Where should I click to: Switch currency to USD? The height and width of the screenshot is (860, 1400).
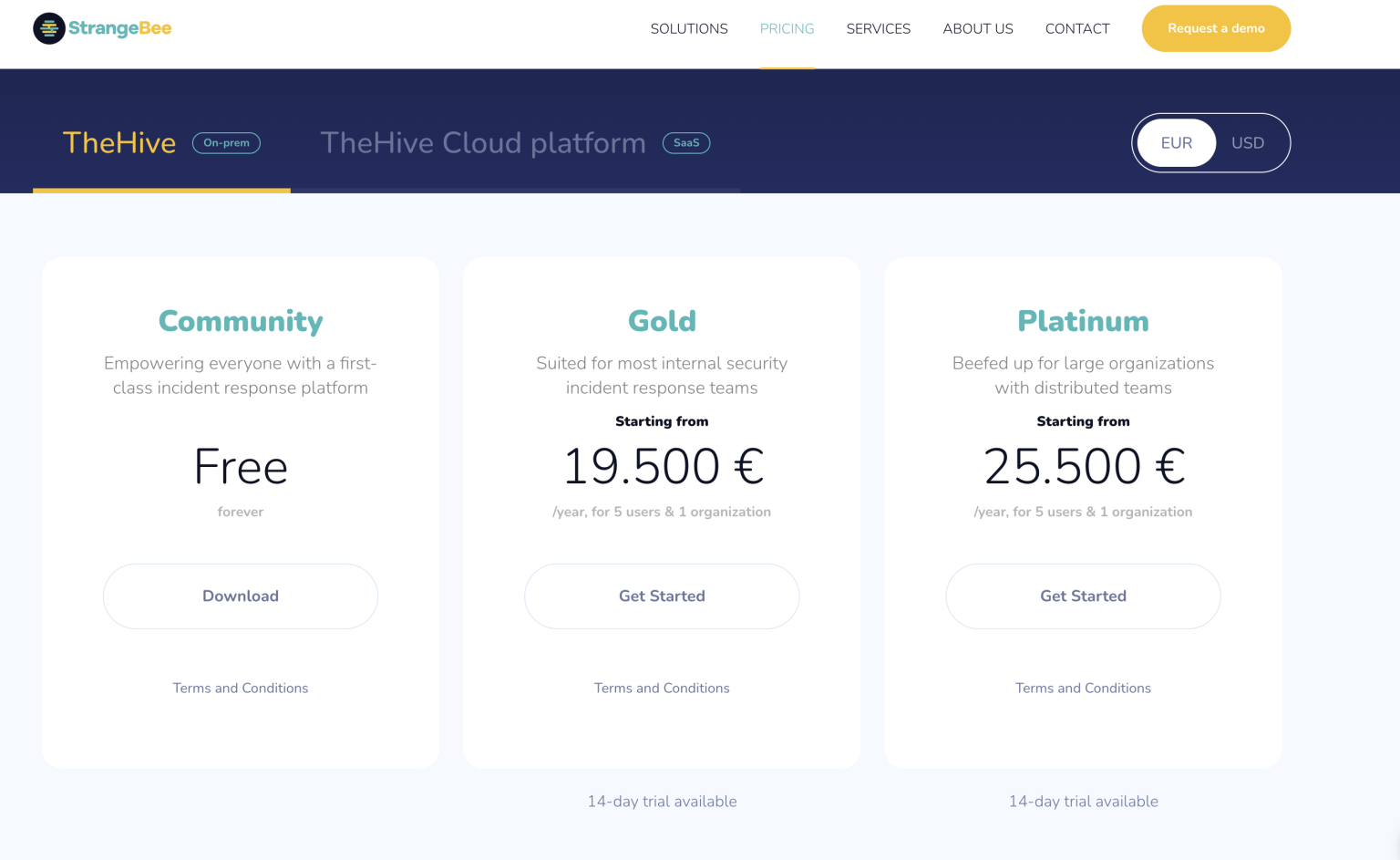(1248, 142)
